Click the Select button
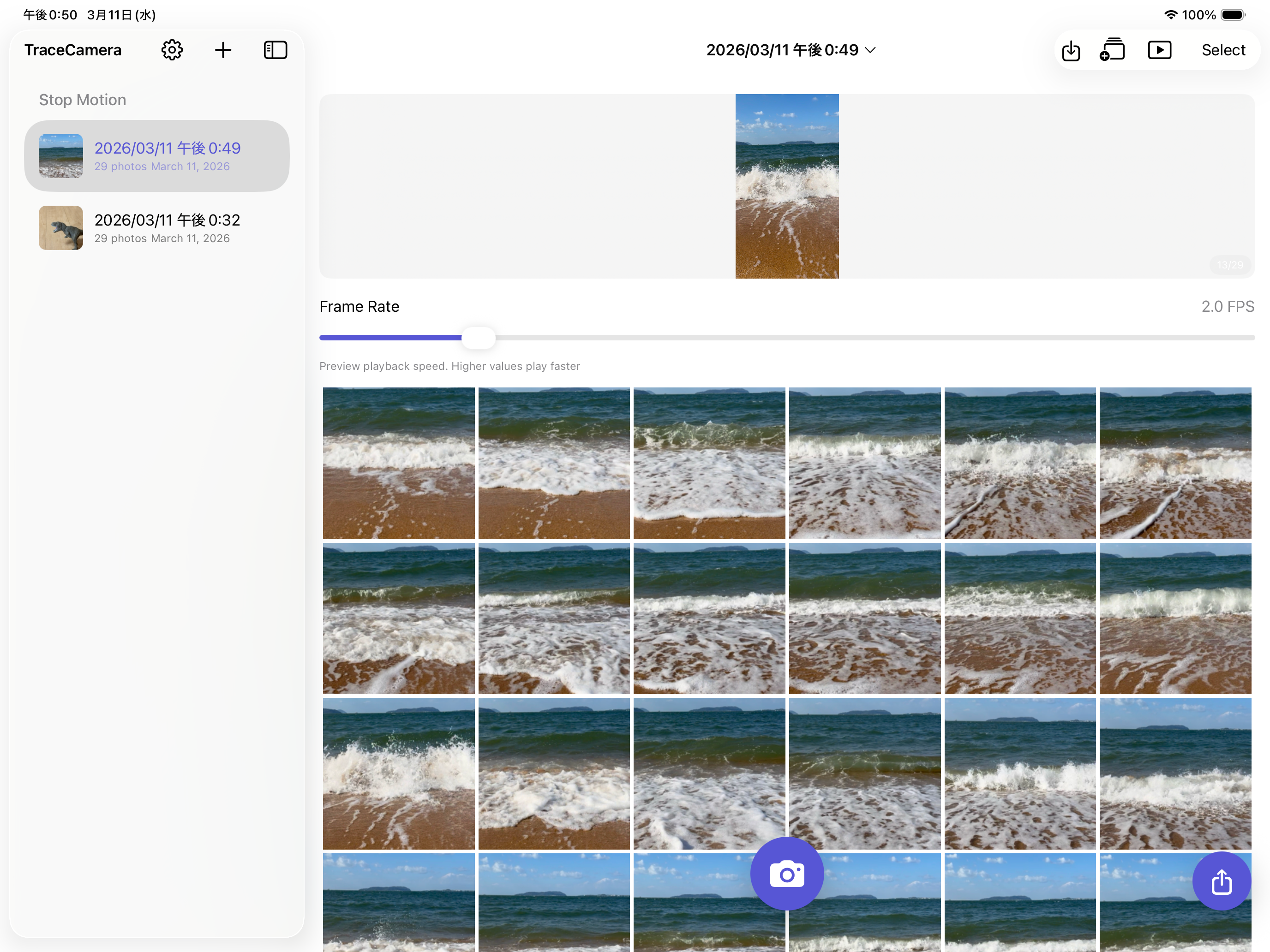1270x952 pixels. point(1223,50)
